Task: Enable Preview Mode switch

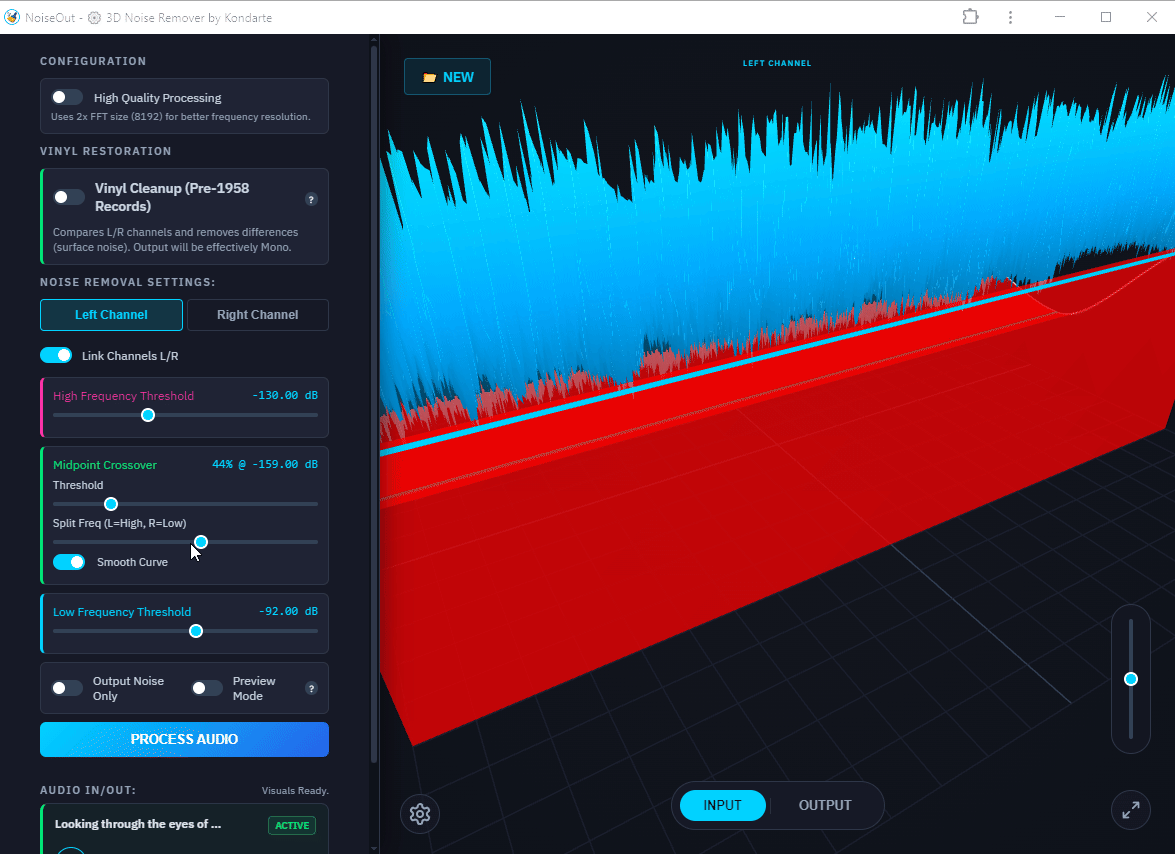Action: point(207,688)
